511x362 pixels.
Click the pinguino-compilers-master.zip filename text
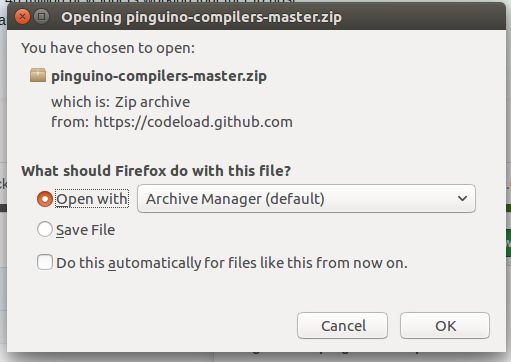[159, 76]
